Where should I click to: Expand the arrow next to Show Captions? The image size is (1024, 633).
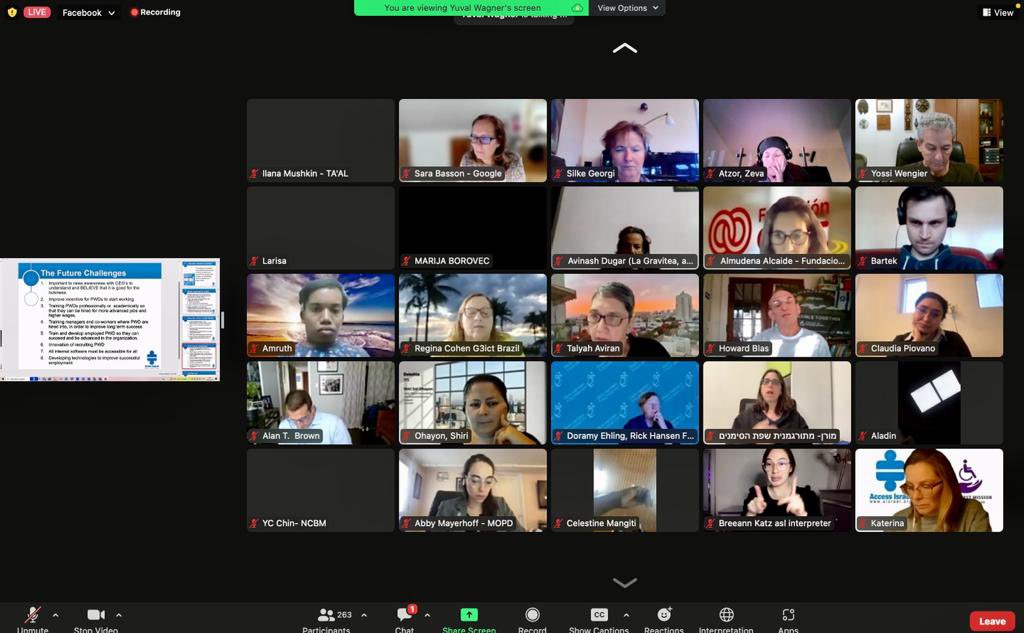(x=626, y=615)
